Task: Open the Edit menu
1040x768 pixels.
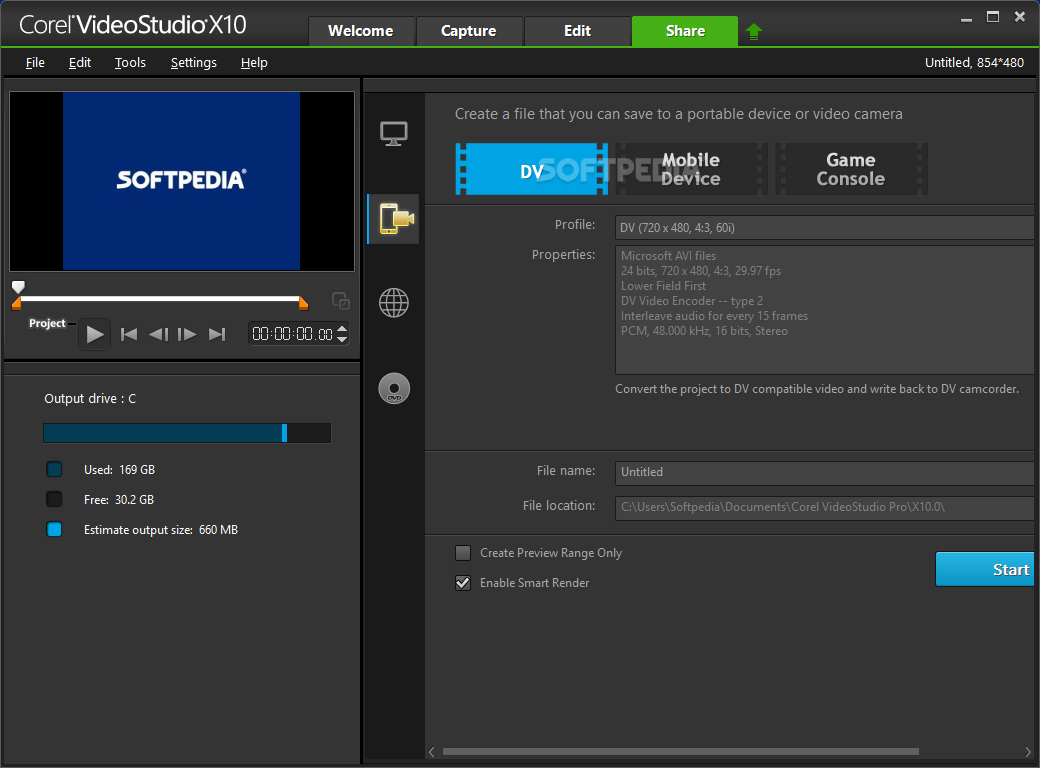Action: pos(80,62)
